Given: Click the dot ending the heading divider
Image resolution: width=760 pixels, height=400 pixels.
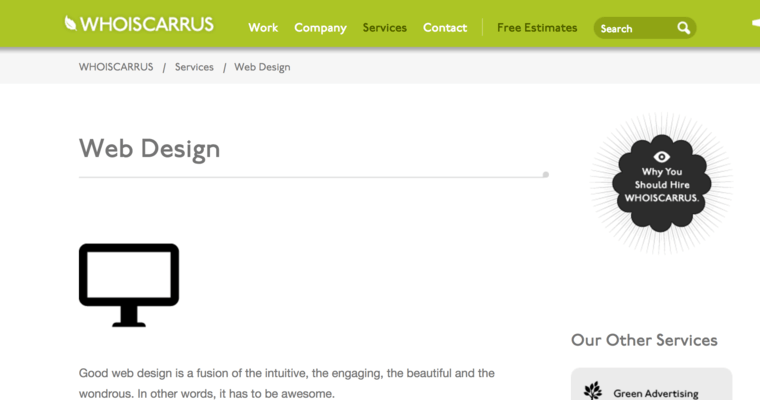Looking at the screenshot, I should (545, 175).
